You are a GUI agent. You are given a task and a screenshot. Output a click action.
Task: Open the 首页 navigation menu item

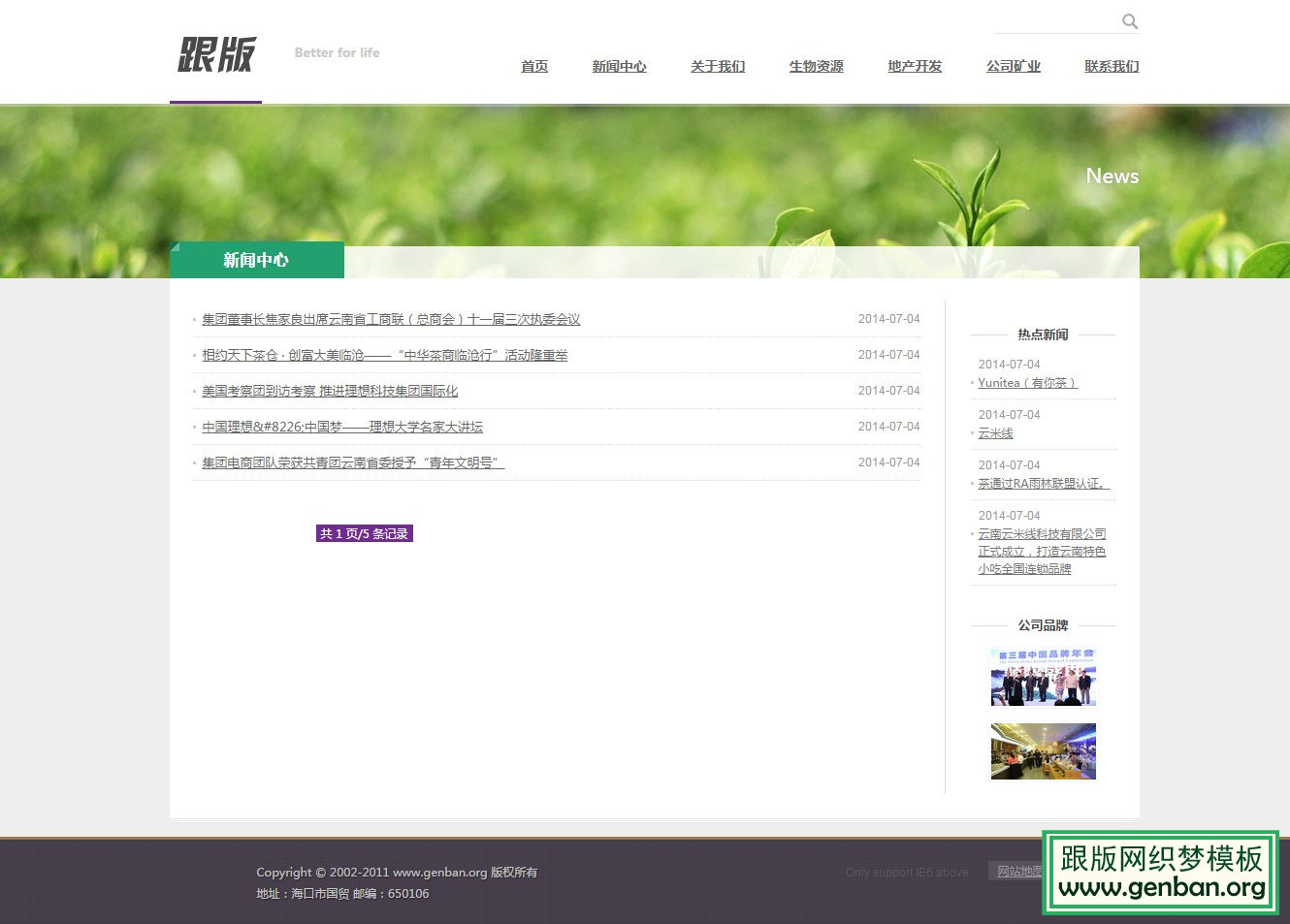pyautogui.click(x=534, y=66)
